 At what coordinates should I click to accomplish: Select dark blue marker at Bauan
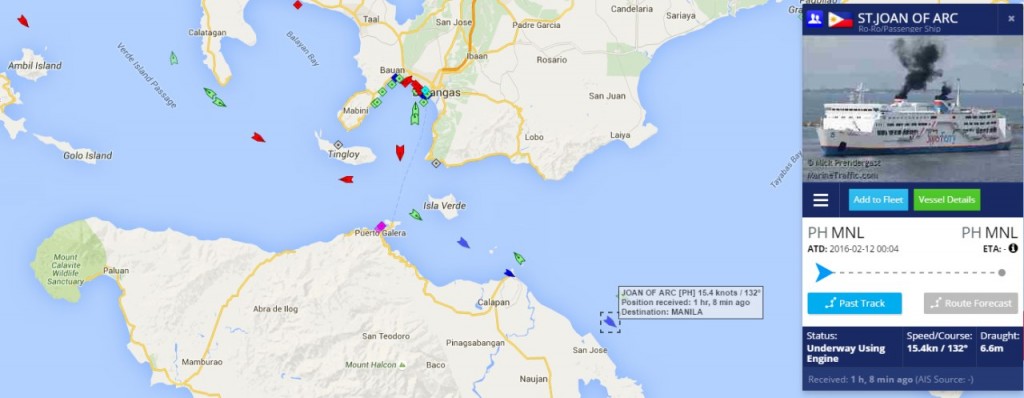[394, 78]
